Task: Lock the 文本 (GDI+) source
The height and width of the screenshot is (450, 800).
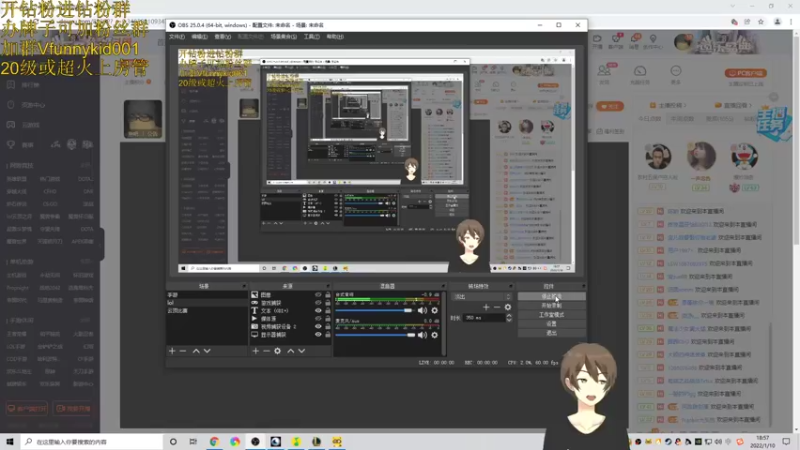Action: pyautogui.click(x=328, y=311)
